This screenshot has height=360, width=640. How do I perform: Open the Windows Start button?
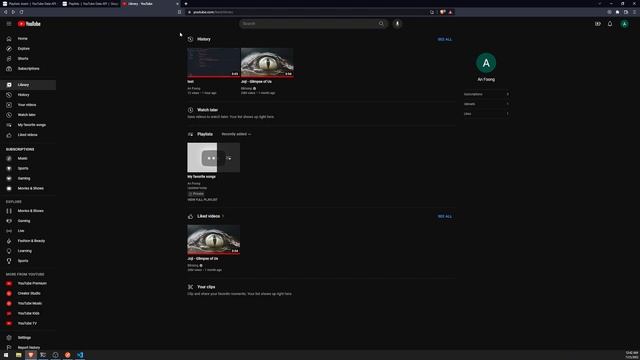6,355
